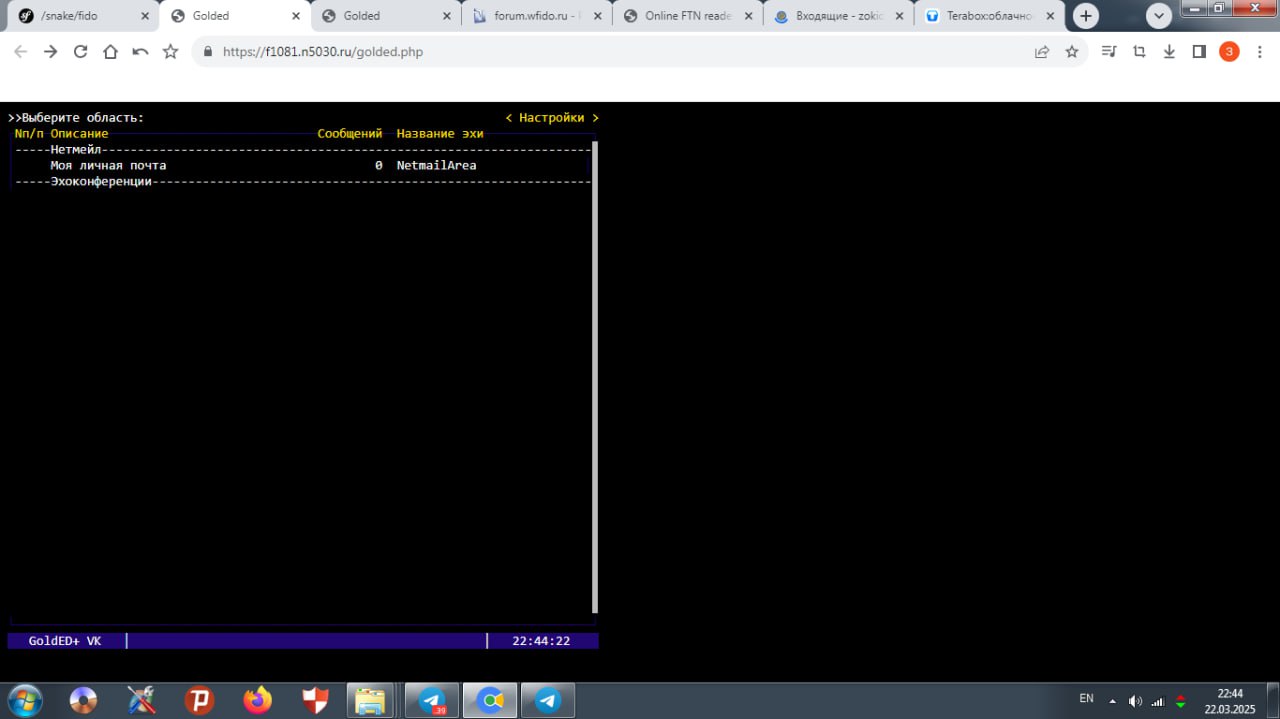Image resolution: width=1280 pixels, height=719 pixels.
Task: Click the volume speaker tray icon
Action: [x=1135, y=701]
